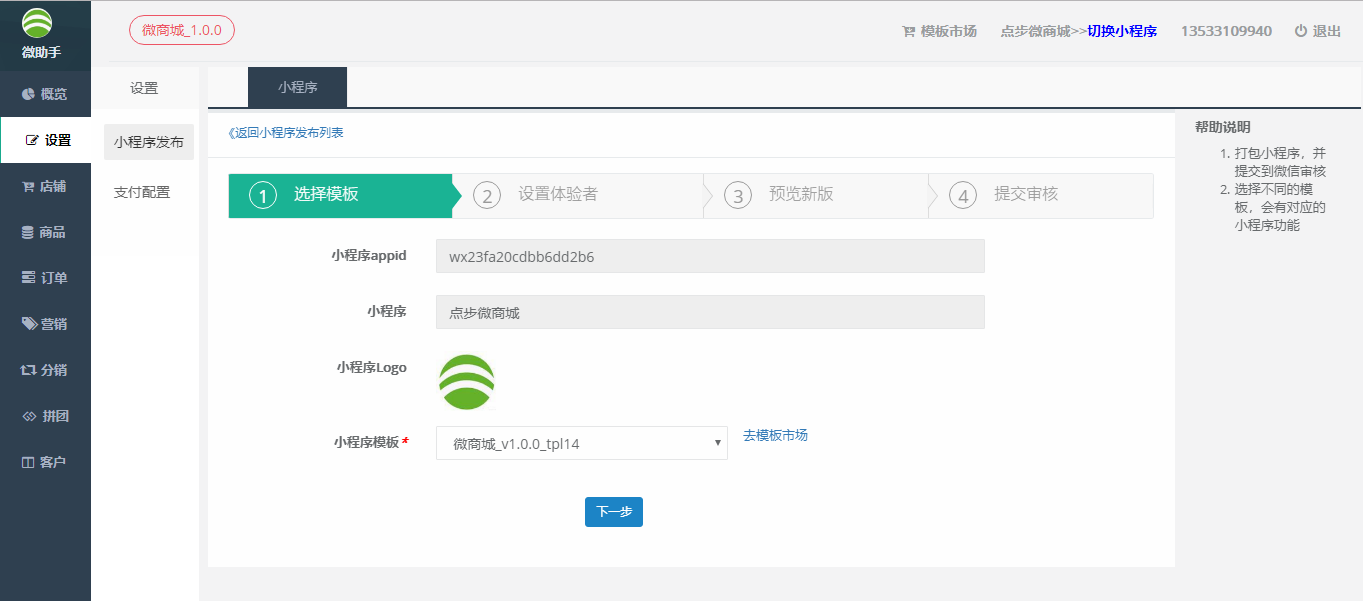
Task: Go to 订单 orders in sidebar
Action: point(45,278)
